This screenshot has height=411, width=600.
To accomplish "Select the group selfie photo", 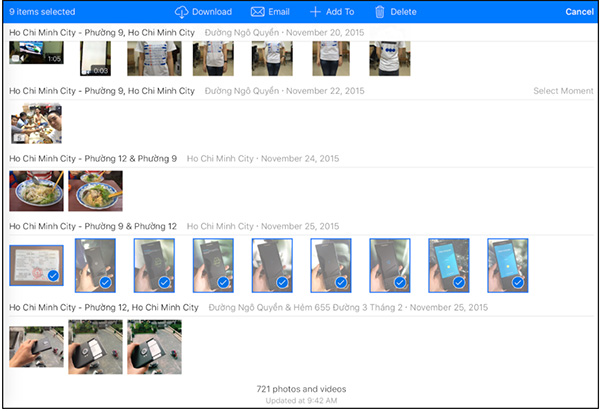I will coord(36,124).
